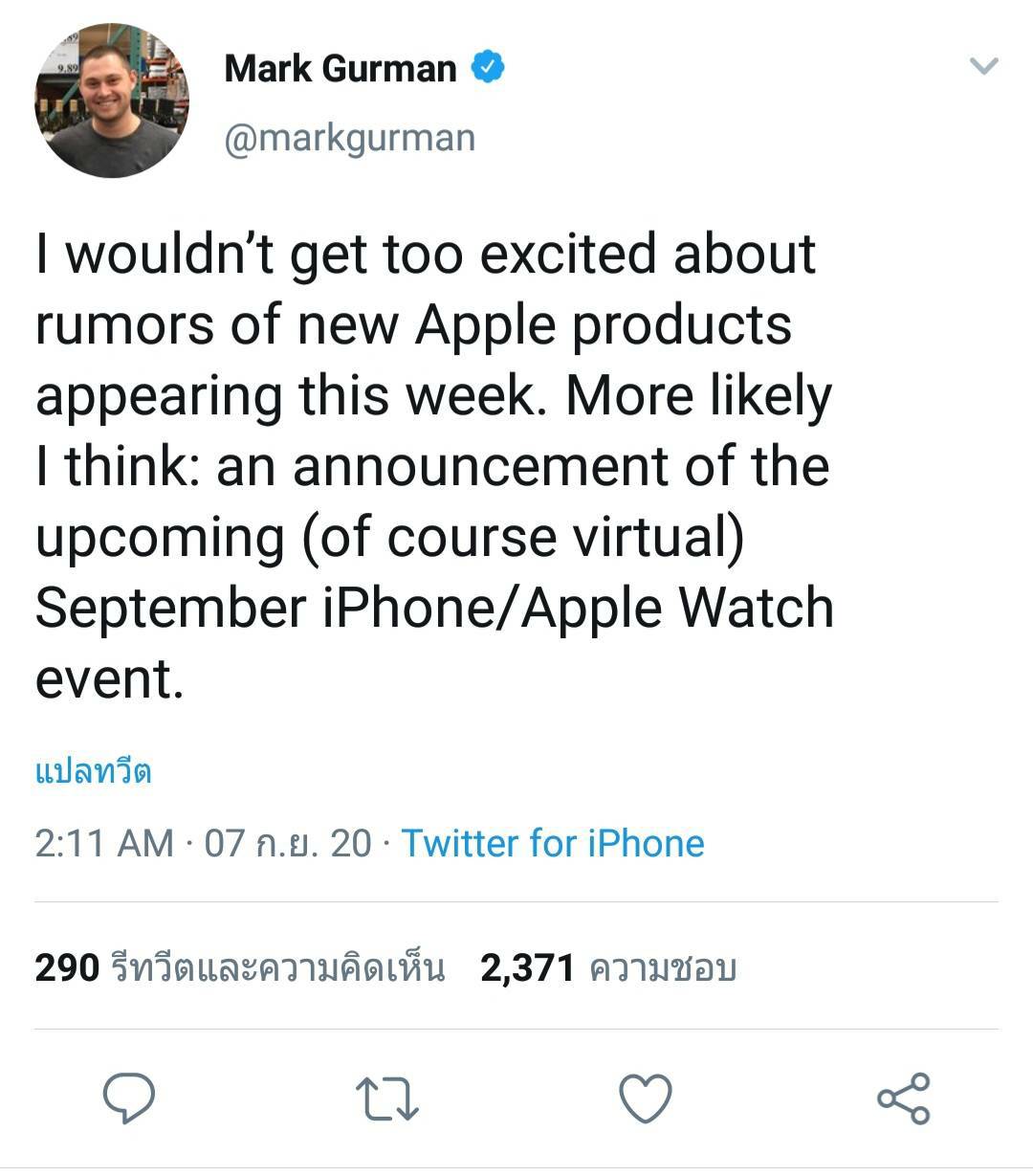The image size is (1033, 1176).
Task: Click the text "rumors of new Apple products"
Action: point(413,325)
